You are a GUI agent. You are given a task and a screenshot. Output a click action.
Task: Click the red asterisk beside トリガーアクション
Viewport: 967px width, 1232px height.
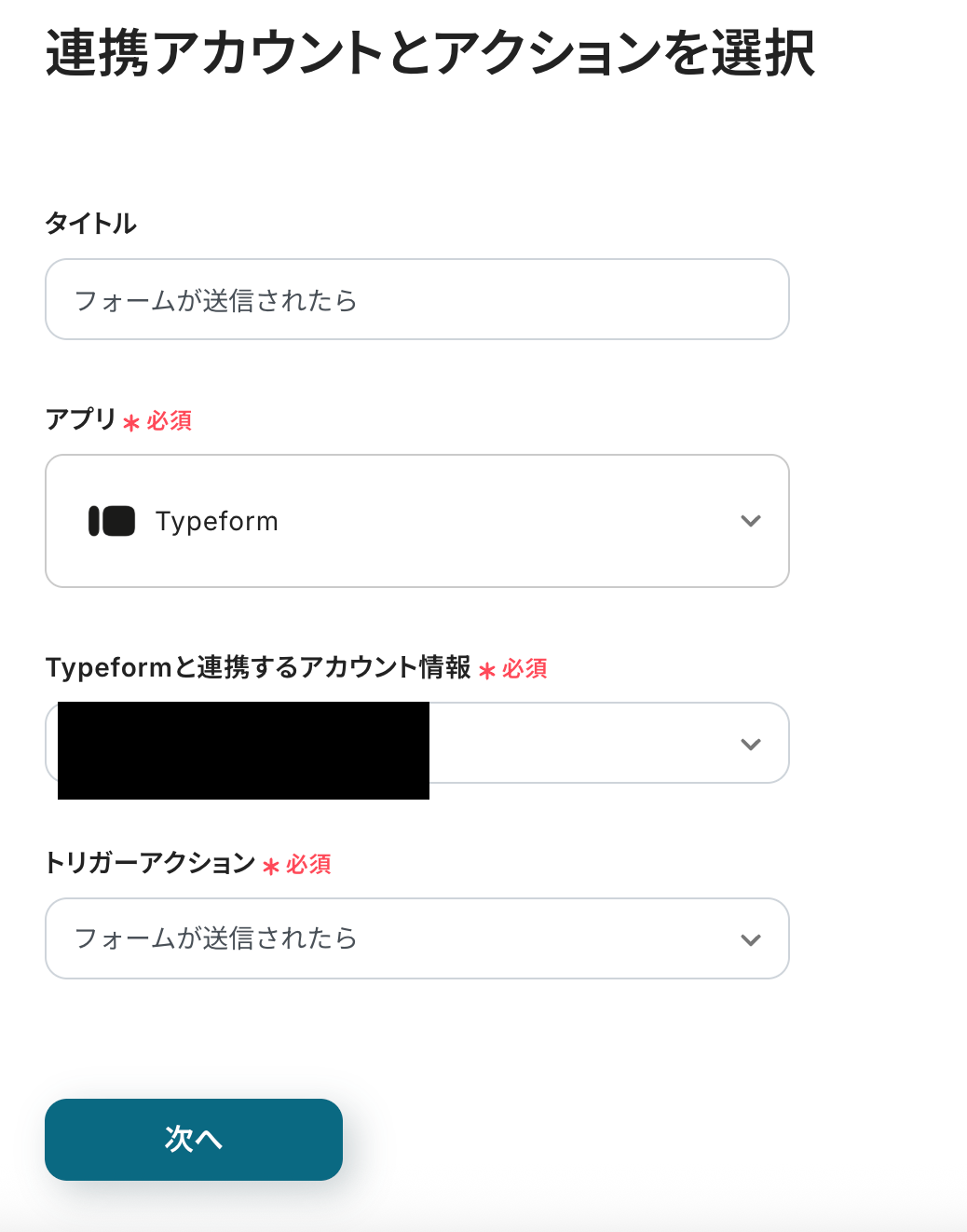click(x=271, y=867)
